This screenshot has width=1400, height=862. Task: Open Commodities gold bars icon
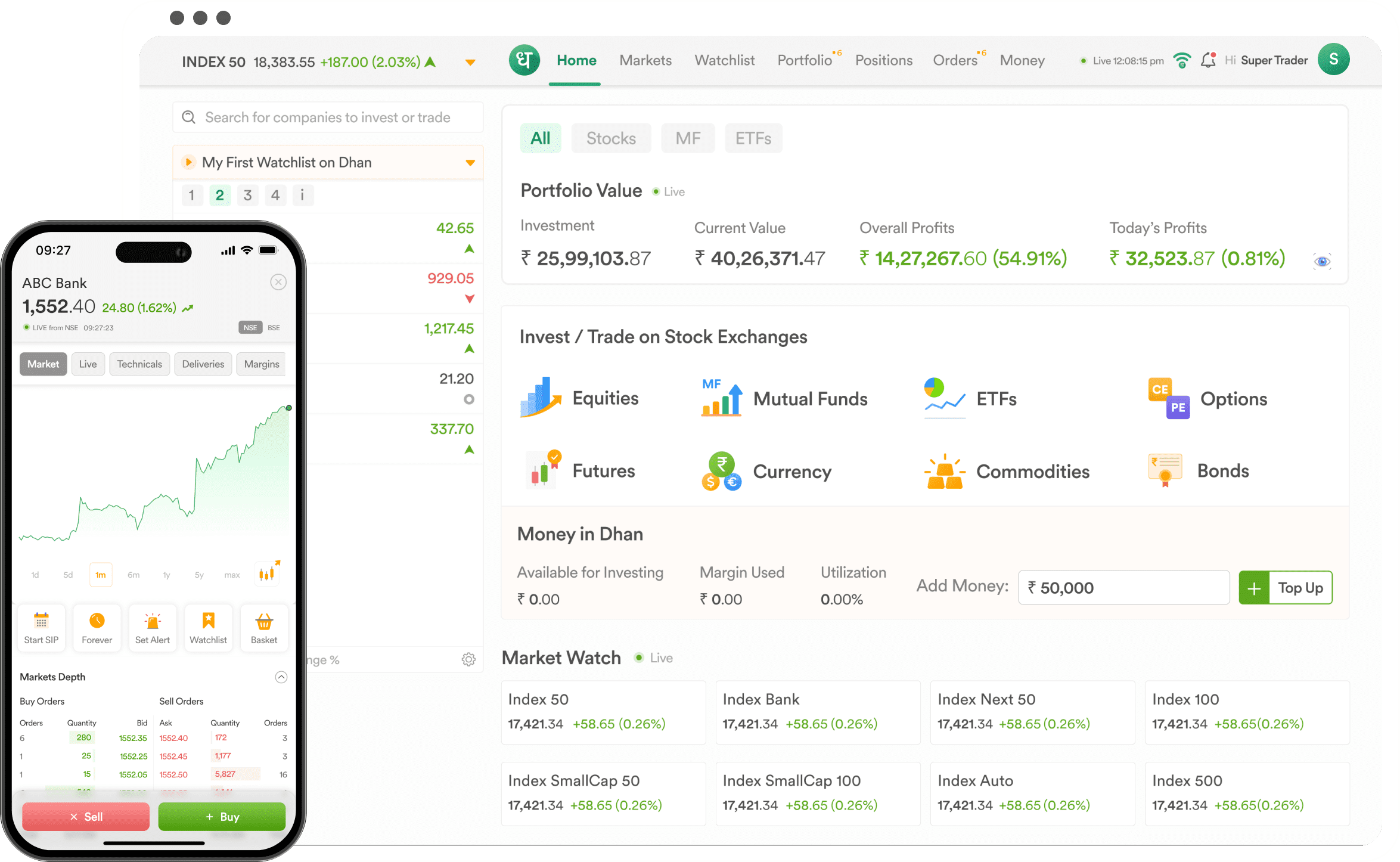[944, 472]
